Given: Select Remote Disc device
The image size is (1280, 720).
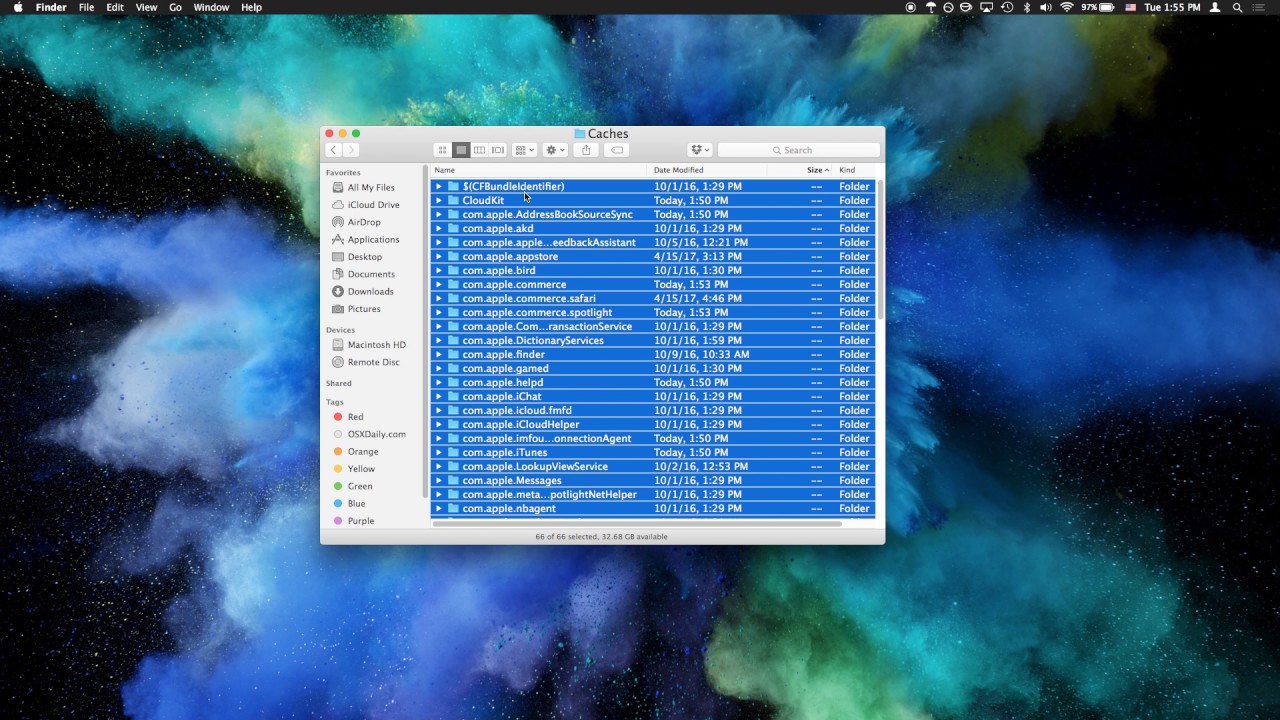Looking at the screenshot, I should coord(373,362).
